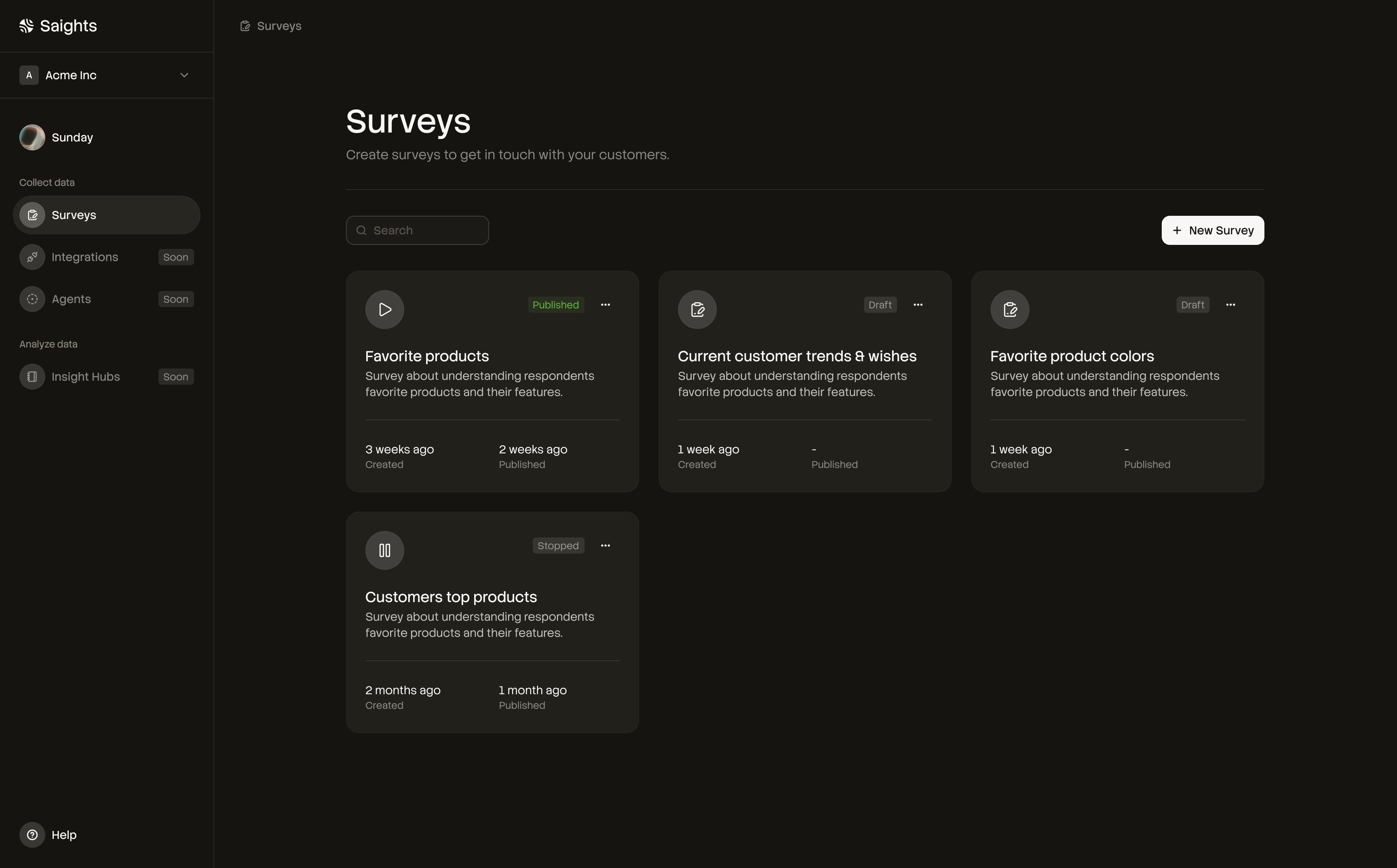Open options menu for Favorite products

605,305
